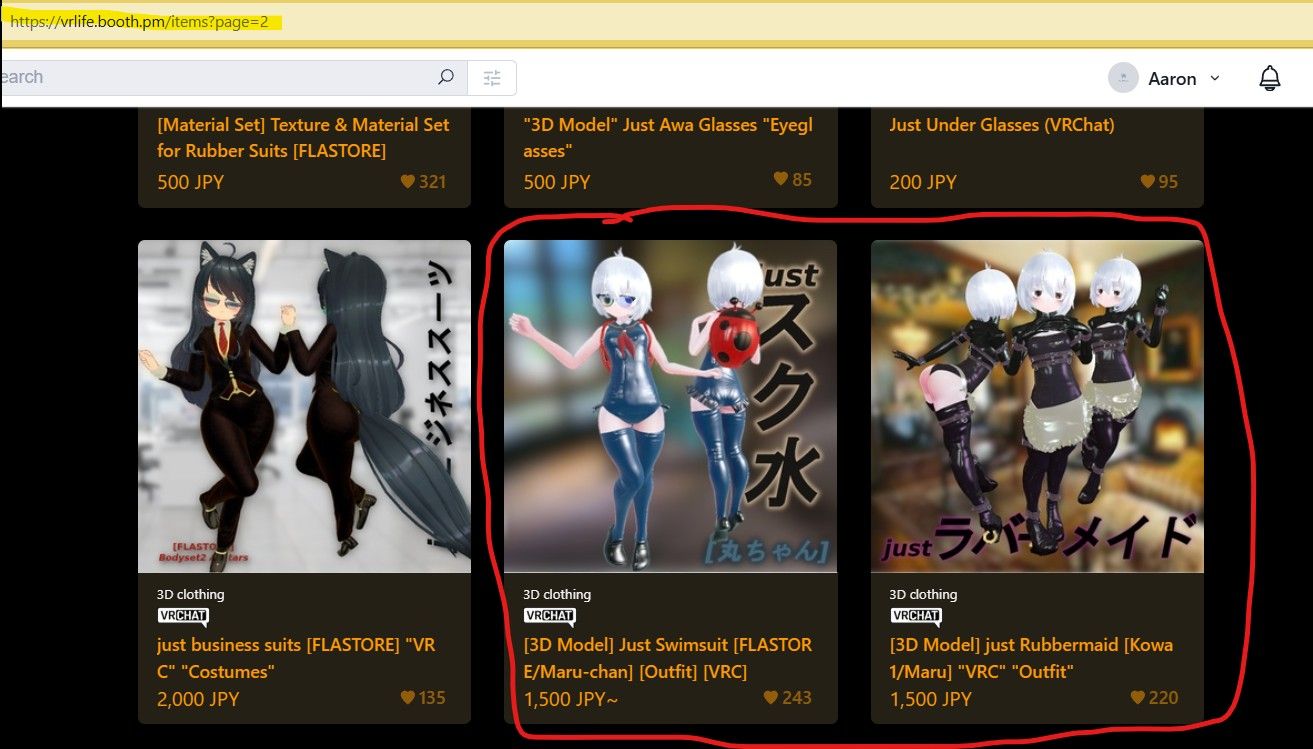Image resolution: width=1313 pixels, height=749 pixels.
Task: Click Aaron's profile avatar icon
Action: (x=1123, y=78)
